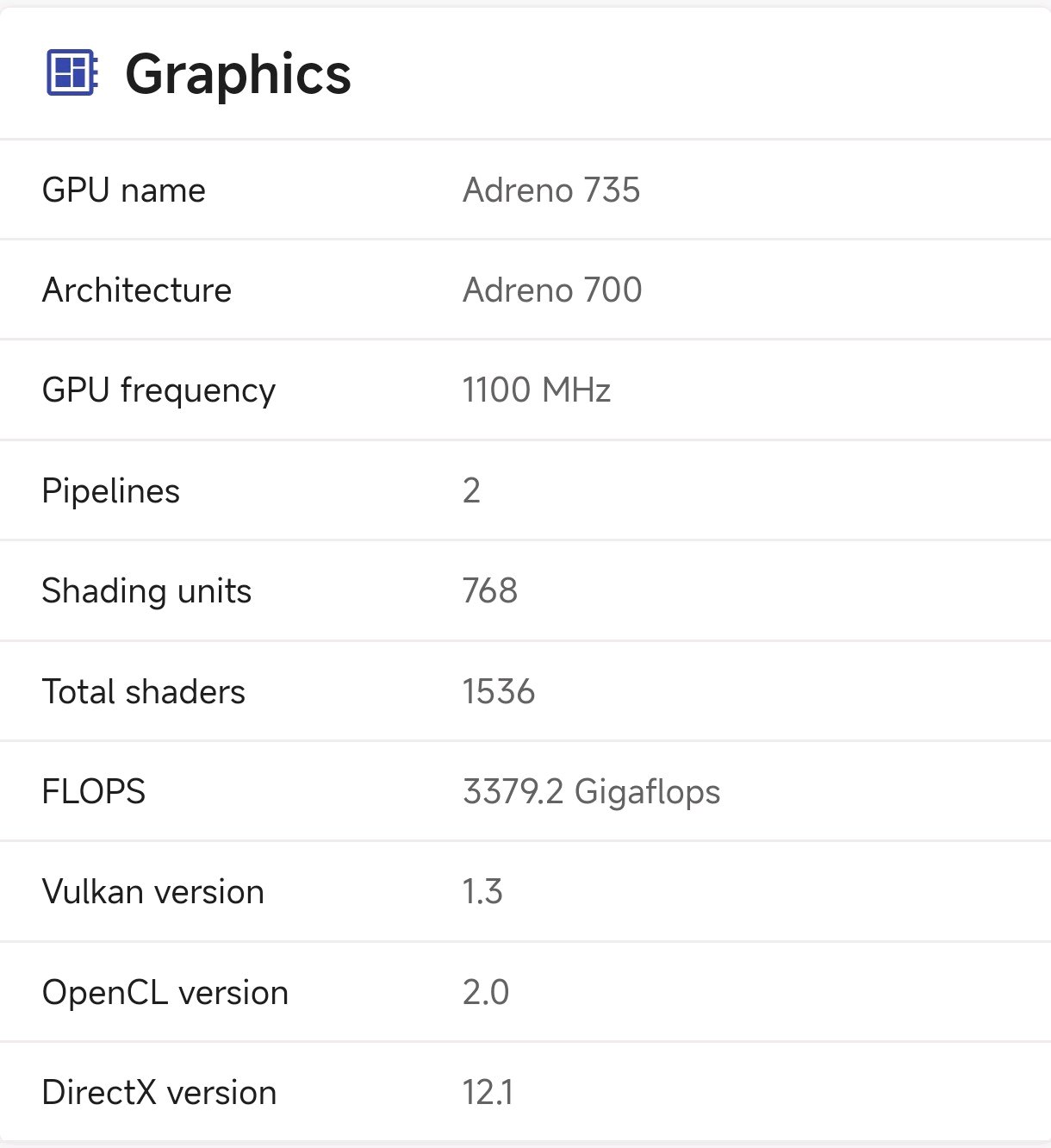
Task: Click the 12.1 DirectX value
Action: pos(488,1093)
